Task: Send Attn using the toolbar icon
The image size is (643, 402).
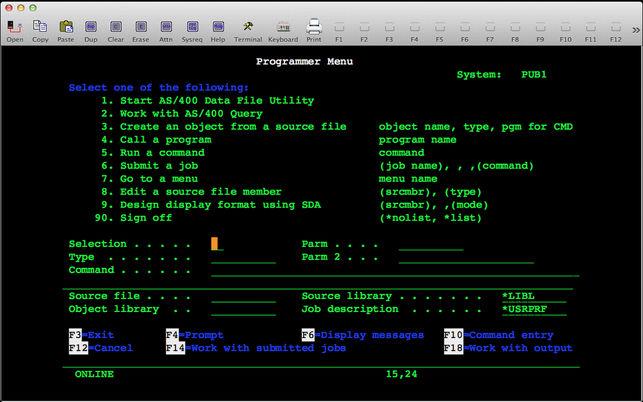Action: [167, 27]
